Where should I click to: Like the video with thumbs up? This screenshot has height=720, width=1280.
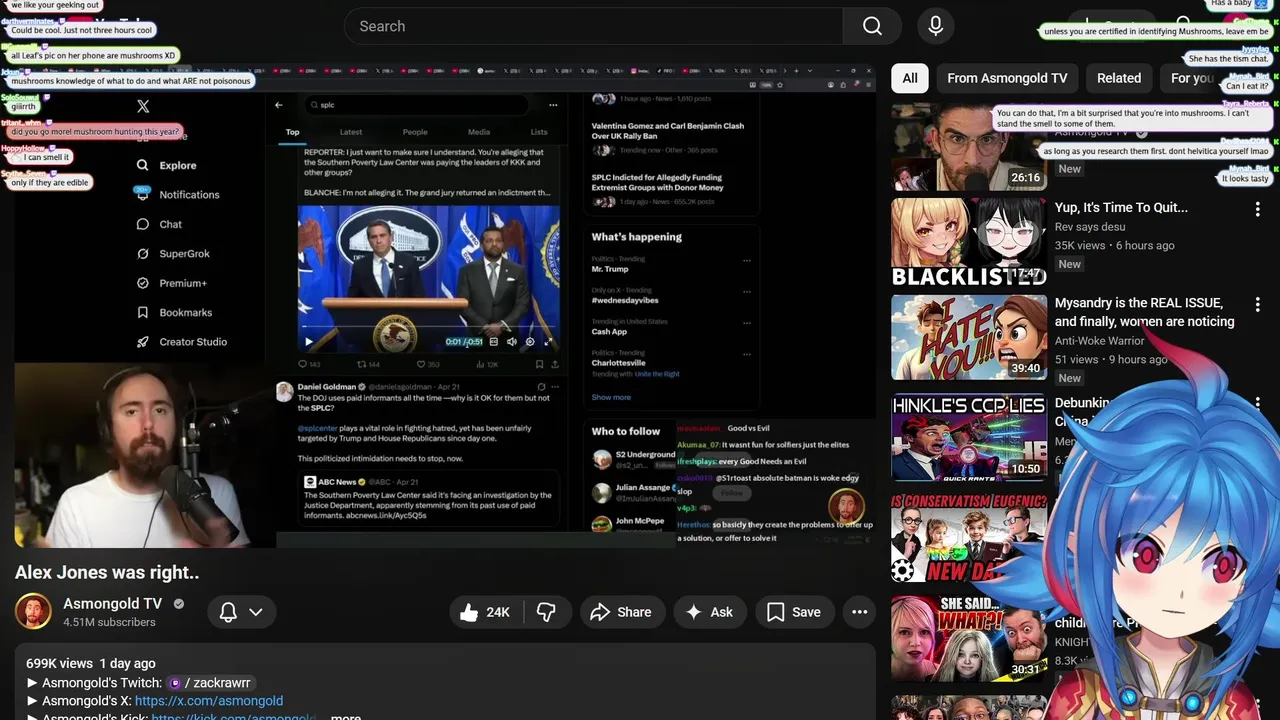486,612
